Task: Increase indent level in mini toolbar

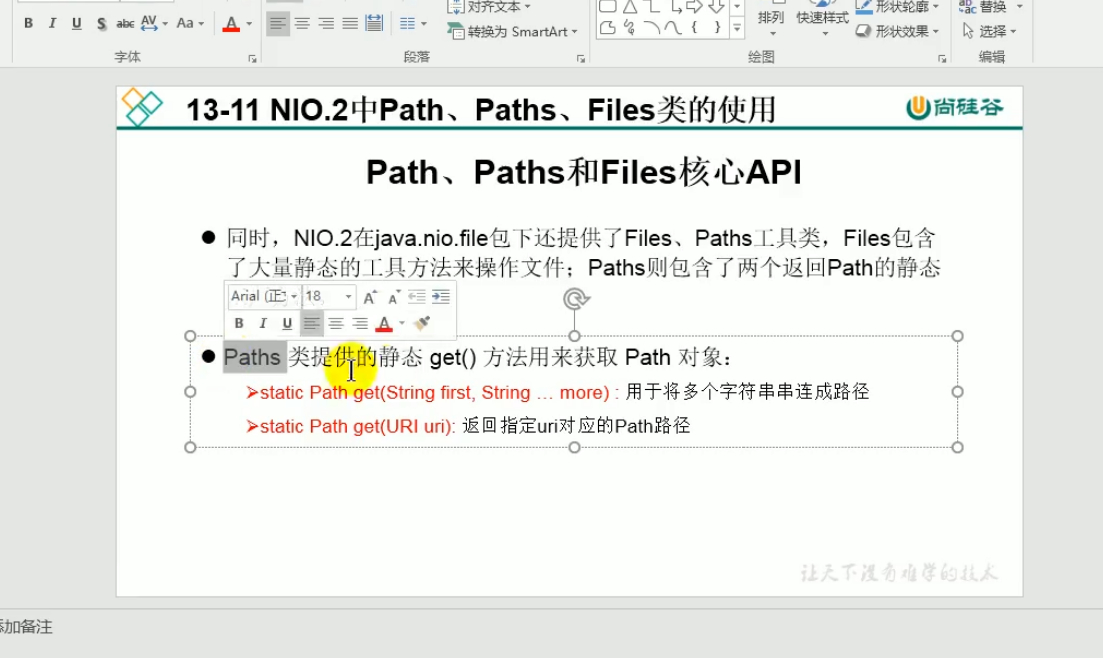Action: click(x=441, y=297)
